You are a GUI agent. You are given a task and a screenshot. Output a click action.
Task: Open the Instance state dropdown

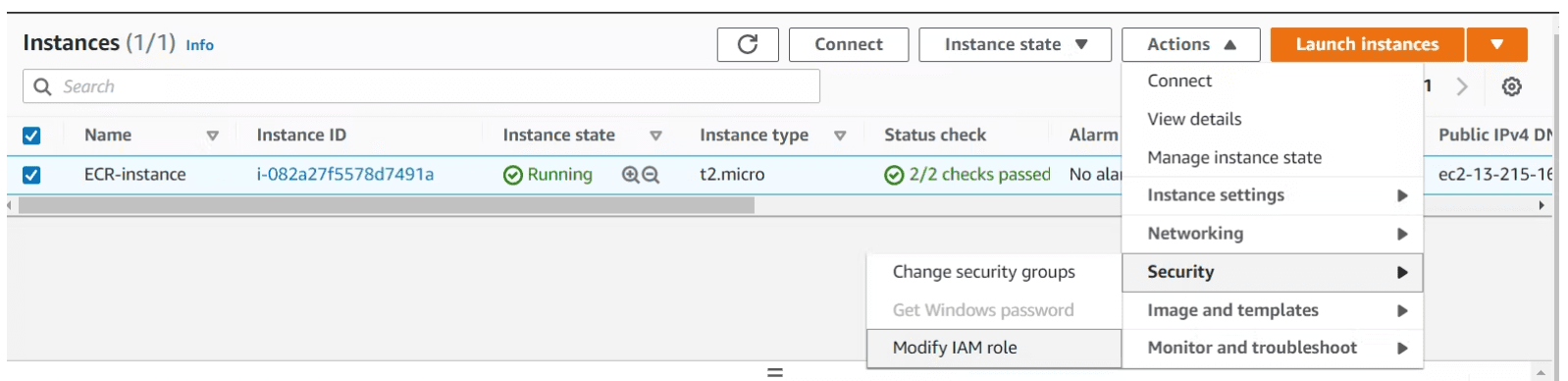1015,44
